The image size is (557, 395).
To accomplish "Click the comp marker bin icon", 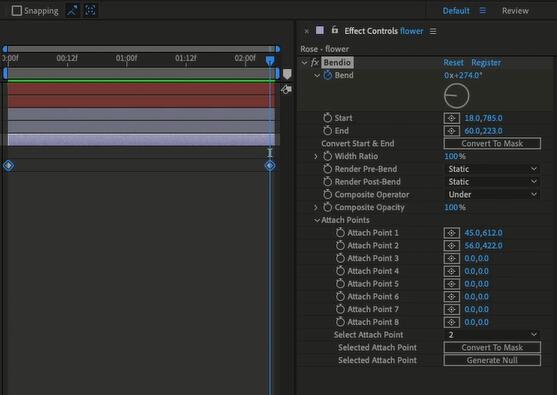I will pos(287,74).
